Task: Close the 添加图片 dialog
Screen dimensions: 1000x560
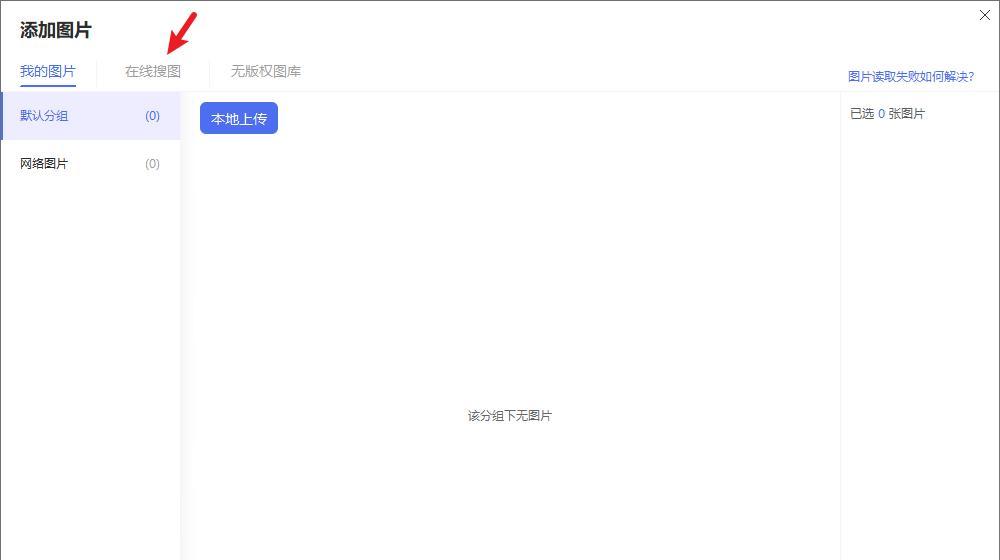Action: (x=985, y=15)
